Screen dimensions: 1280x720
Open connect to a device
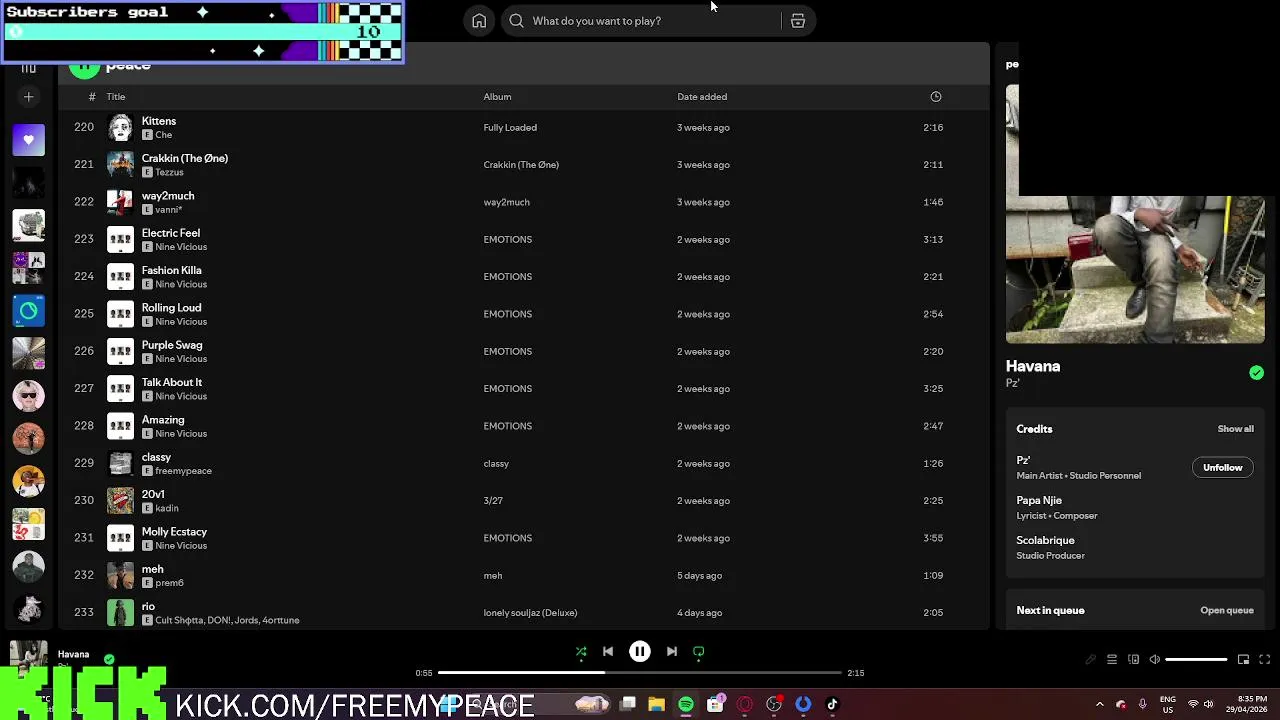coord(1133,660)
